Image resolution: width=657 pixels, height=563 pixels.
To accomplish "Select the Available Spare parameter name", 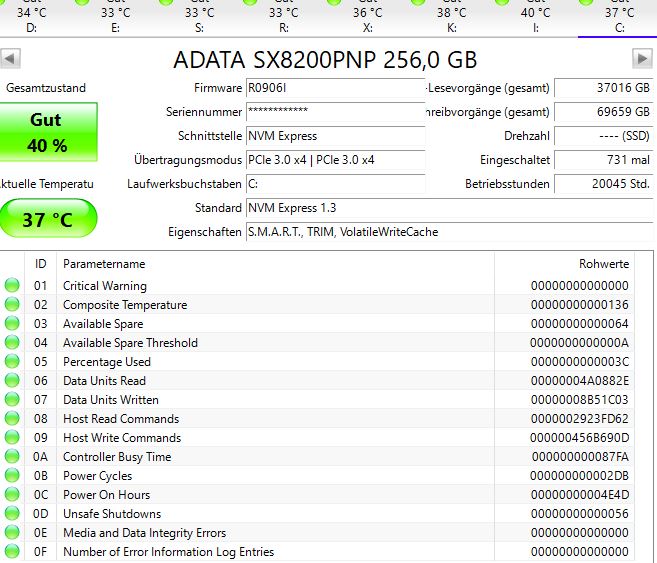I will 103,324.
